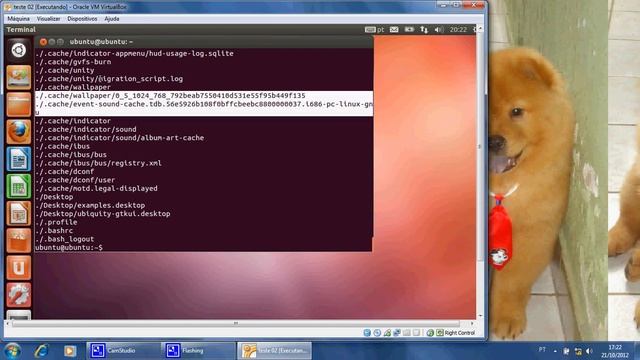Click the VirtualBox vertical scrollbar down arrow

click(x=480, y=316)
